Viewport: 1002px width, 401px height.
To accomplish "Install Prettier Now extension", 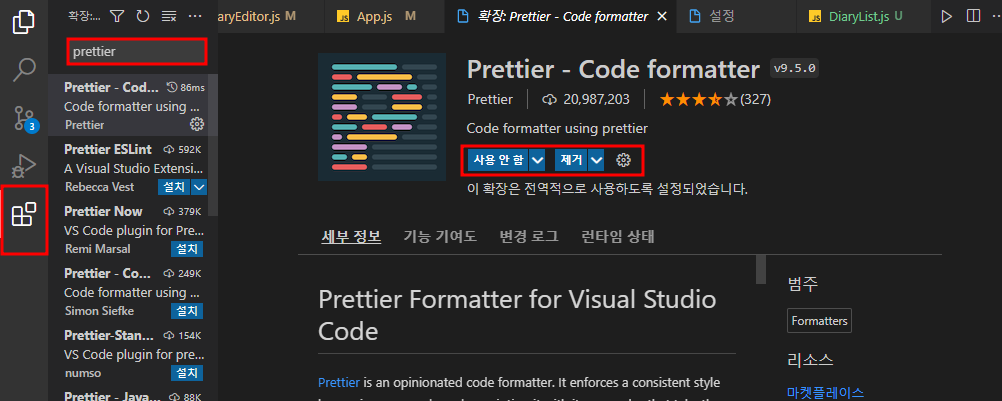I will (187, 248).
